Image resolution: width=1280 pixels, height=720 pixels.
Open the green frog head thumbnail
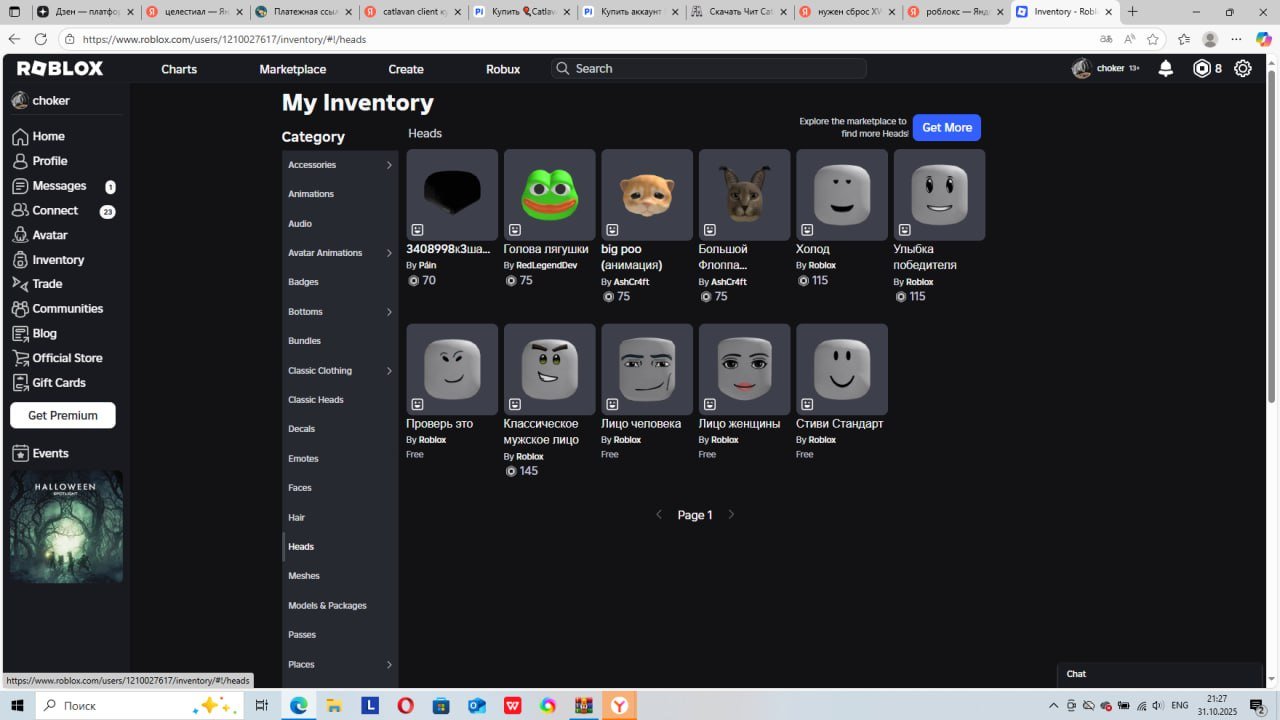pyautogui.click(x=550, y=195)
